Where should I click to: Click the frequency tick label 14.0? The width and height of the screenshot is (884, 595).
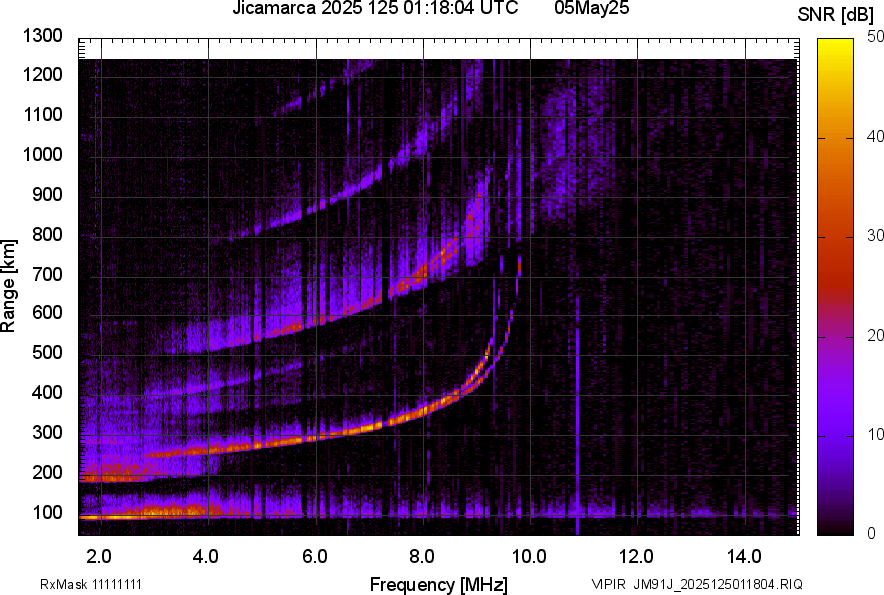coord(744,557)
